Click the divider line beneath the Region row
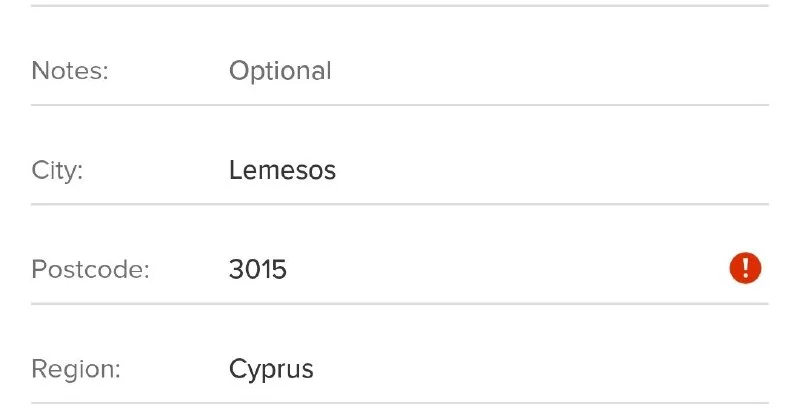Viewport: 800px width, 416px height. [x=400, y=403]
